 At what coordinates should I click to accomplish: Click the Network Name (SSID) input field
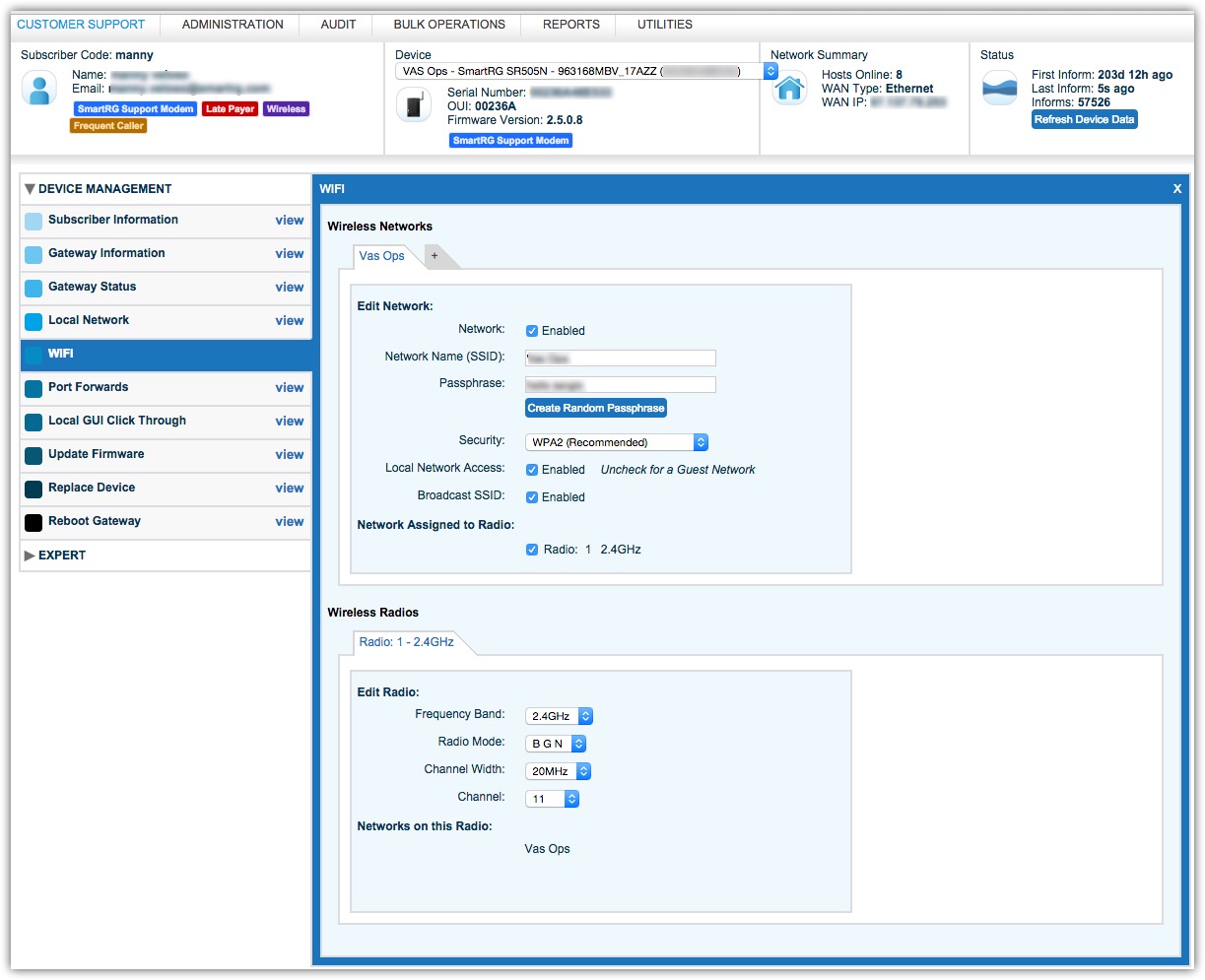pos(620,359)
